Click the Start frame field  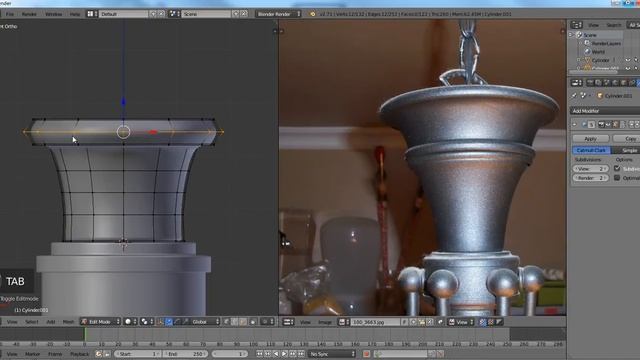(137, 354)
